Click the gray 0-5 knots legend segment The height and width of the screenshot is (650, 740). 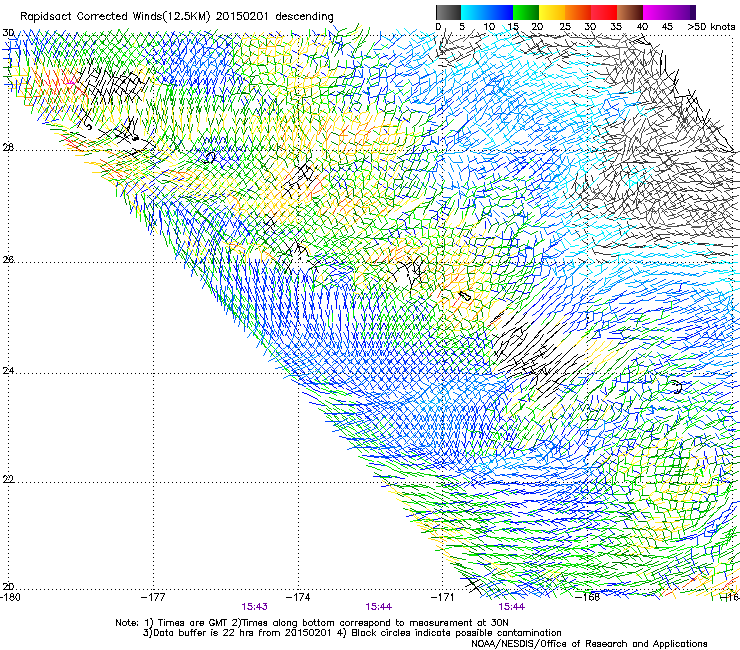(x=448, y=12)
